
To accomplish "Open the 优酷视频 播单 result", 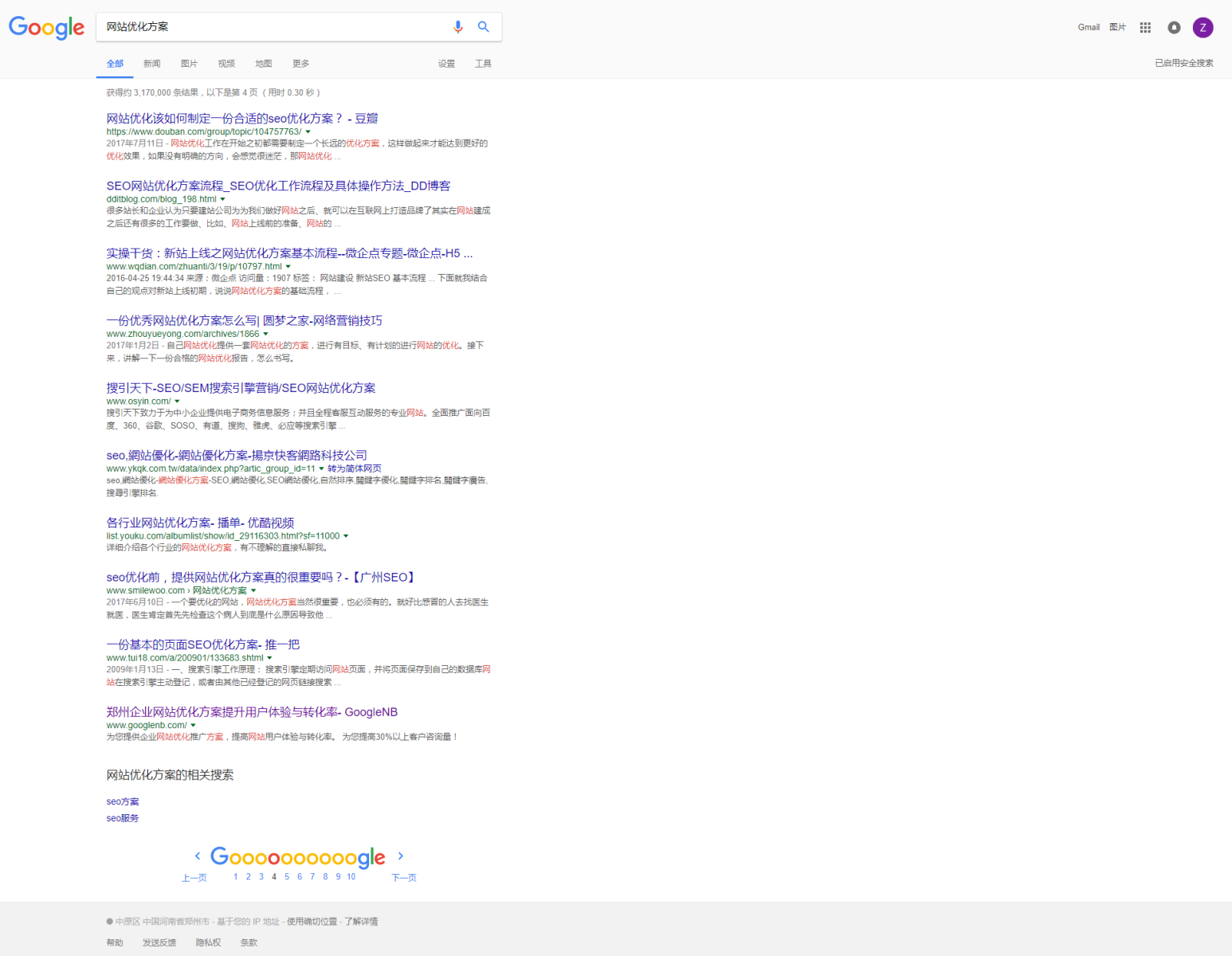I will pyautogui.click(x=200, y=523).
